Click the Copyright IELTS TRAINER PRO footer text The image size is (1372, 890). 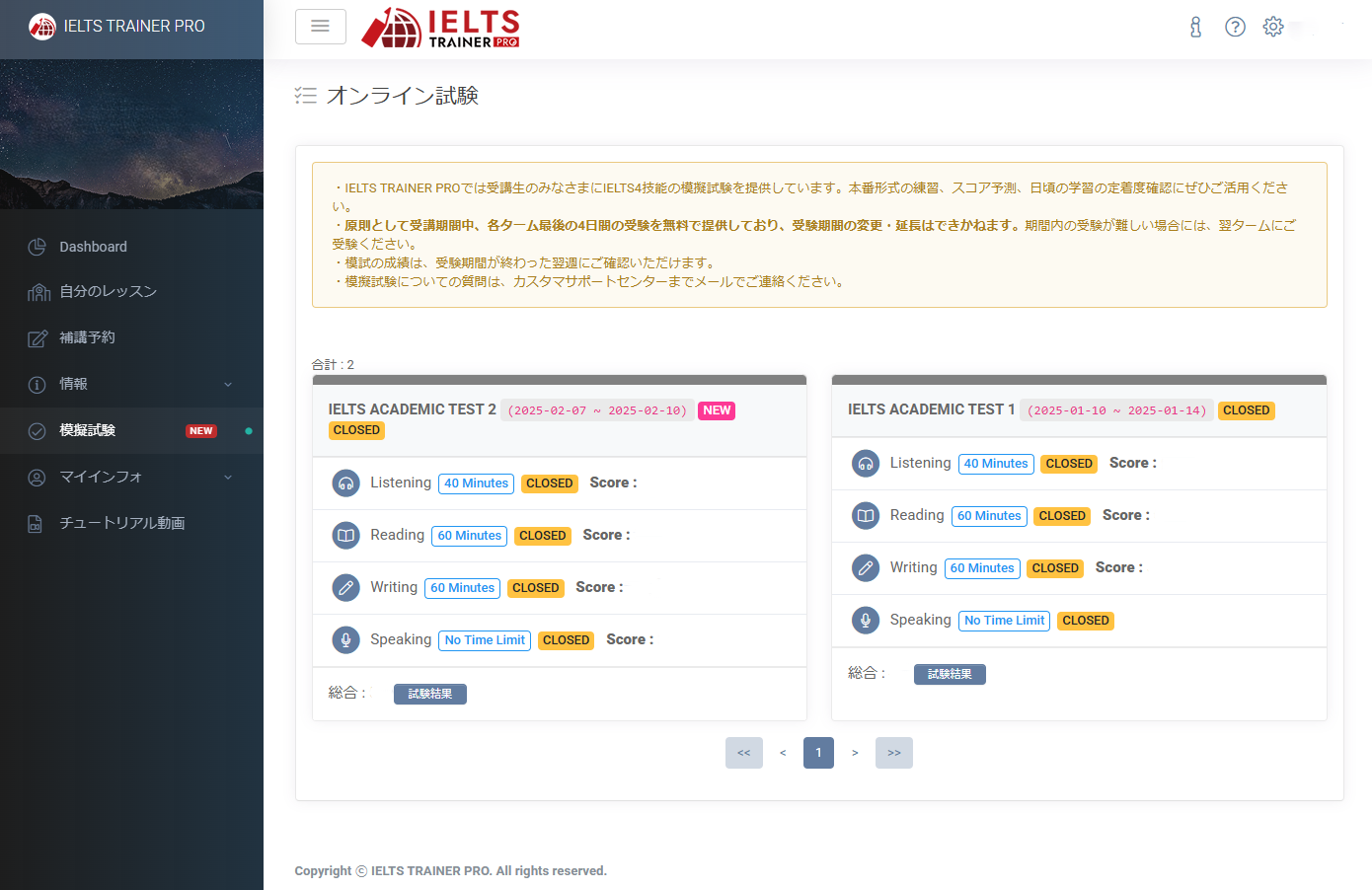(451, 871)
